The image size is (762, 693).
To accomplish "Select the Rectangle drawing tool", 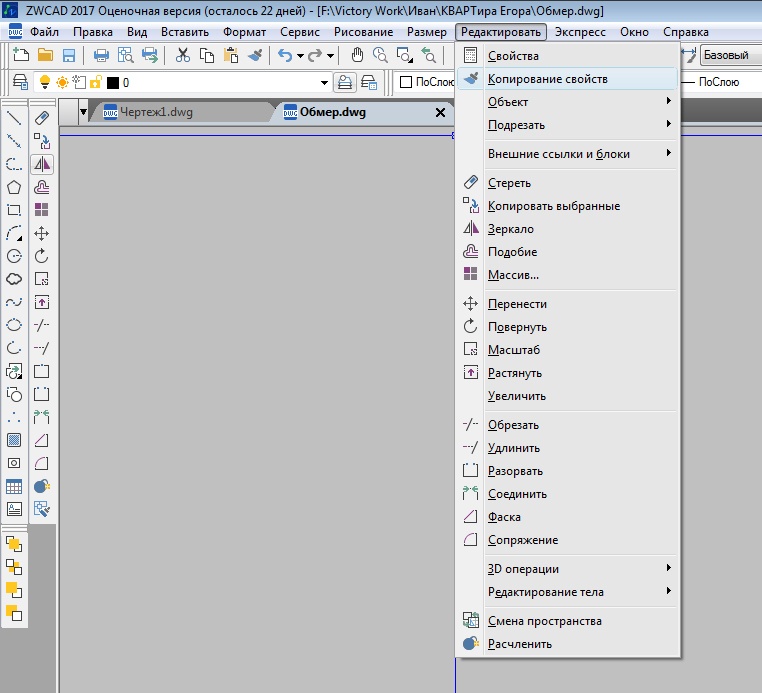I will point(14,210).
